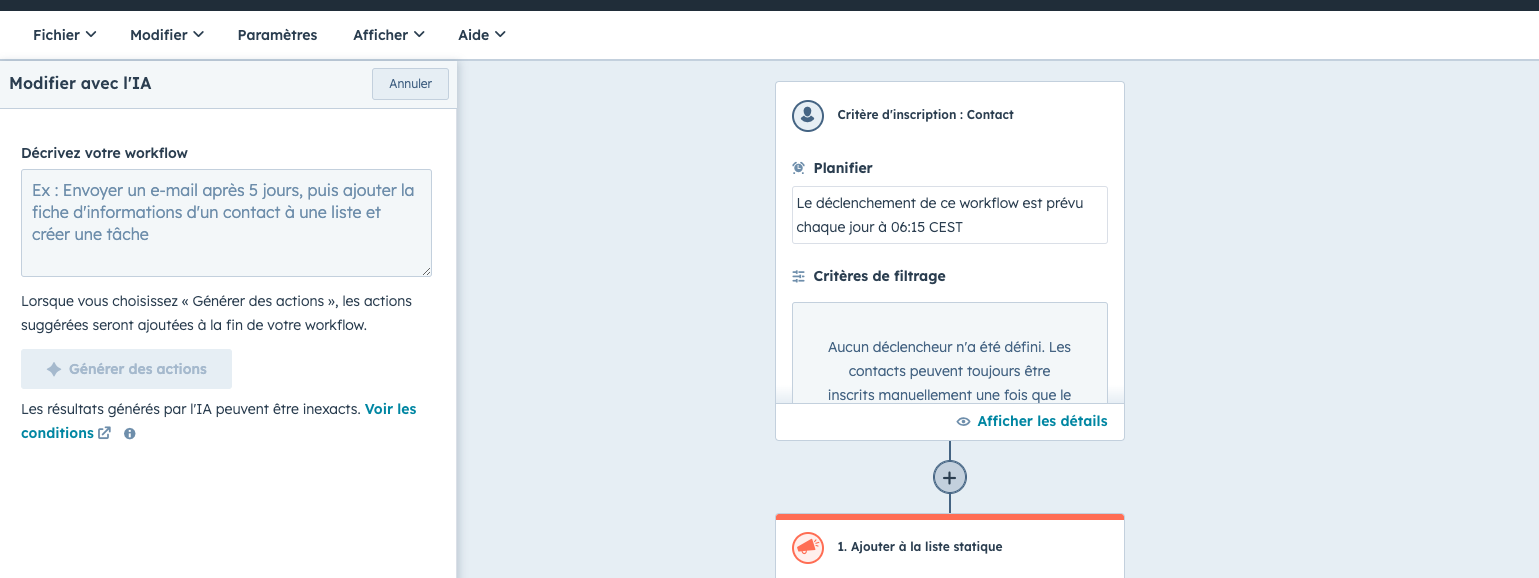Click the Fichier dropdown chevron

click(x=91, y=34)
